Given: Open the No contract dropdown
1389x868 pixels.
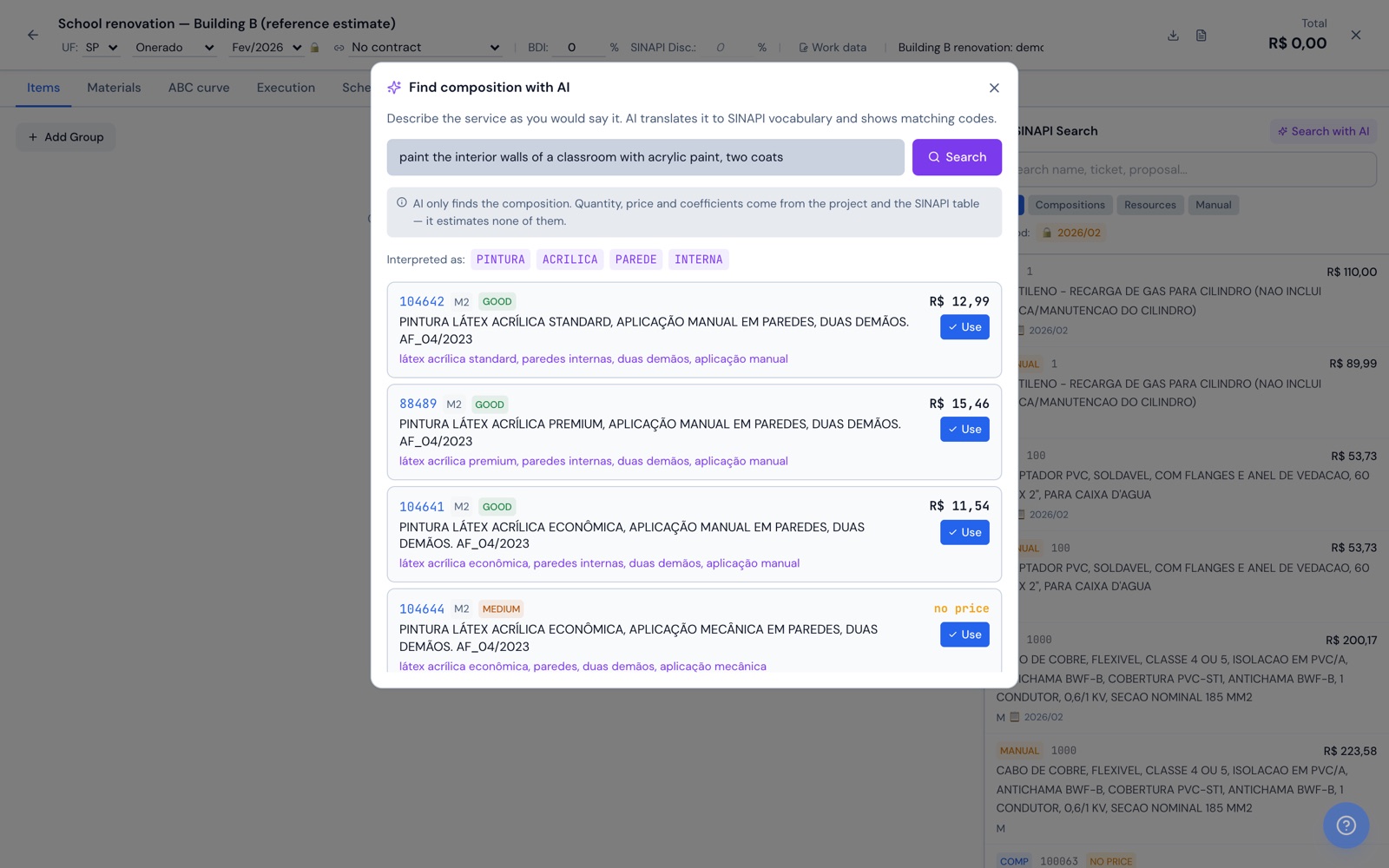Looking at the screenshot, I should pyautogui.click(x=425, y=48).
